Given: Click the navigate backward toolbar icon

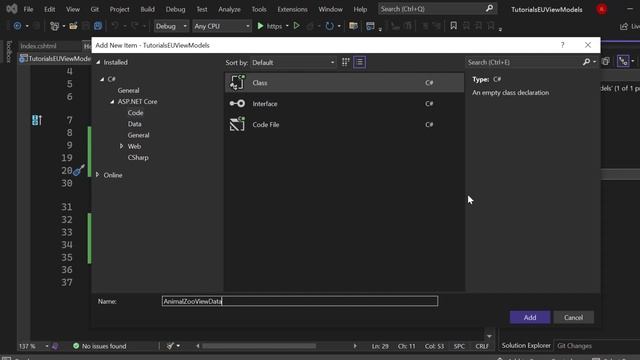Looking at the screenshot, I should click(x=17, y=26).
